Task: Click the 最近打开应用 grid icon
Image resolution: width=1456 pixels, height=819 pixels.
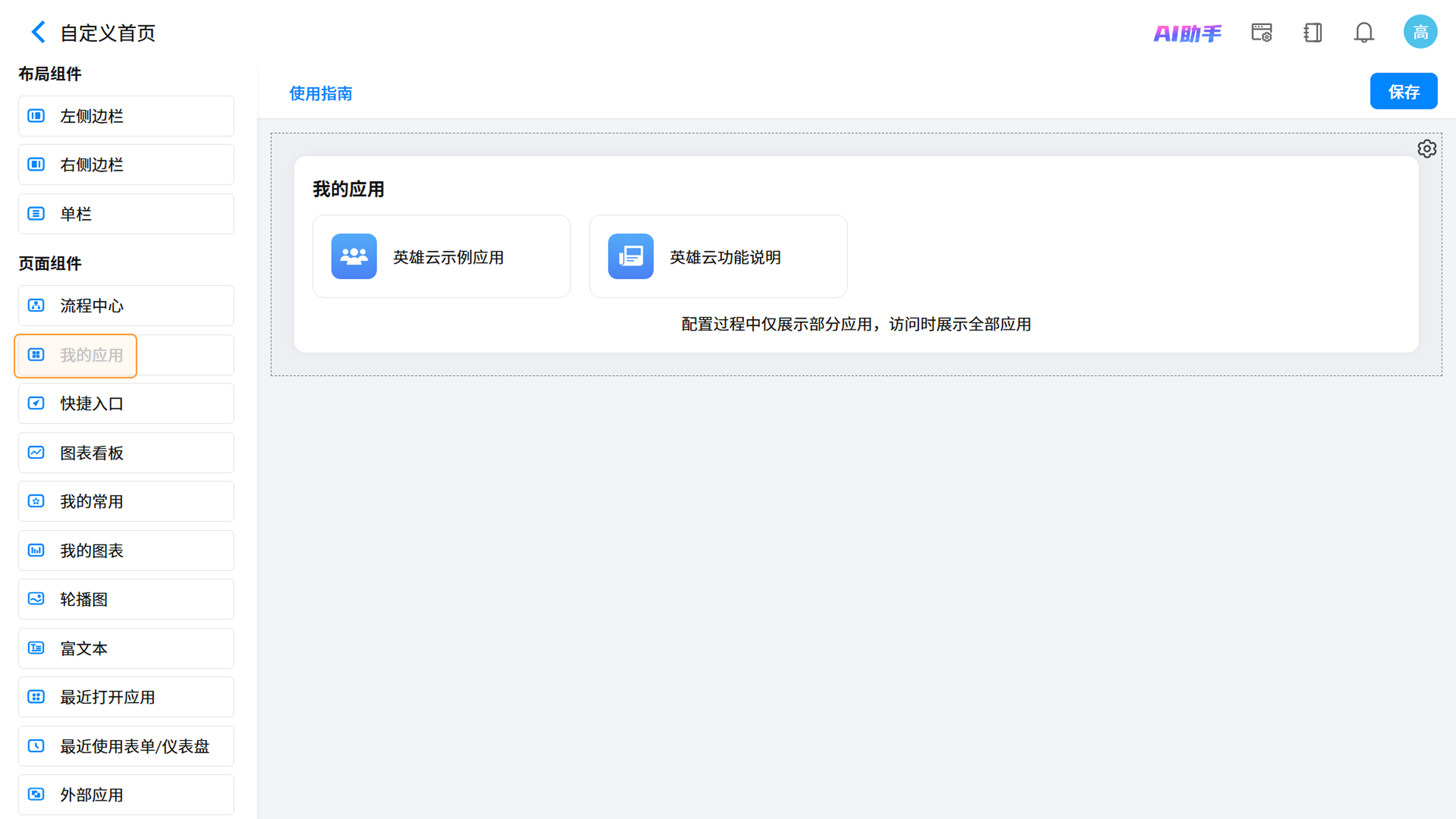Action: (36, 697)
